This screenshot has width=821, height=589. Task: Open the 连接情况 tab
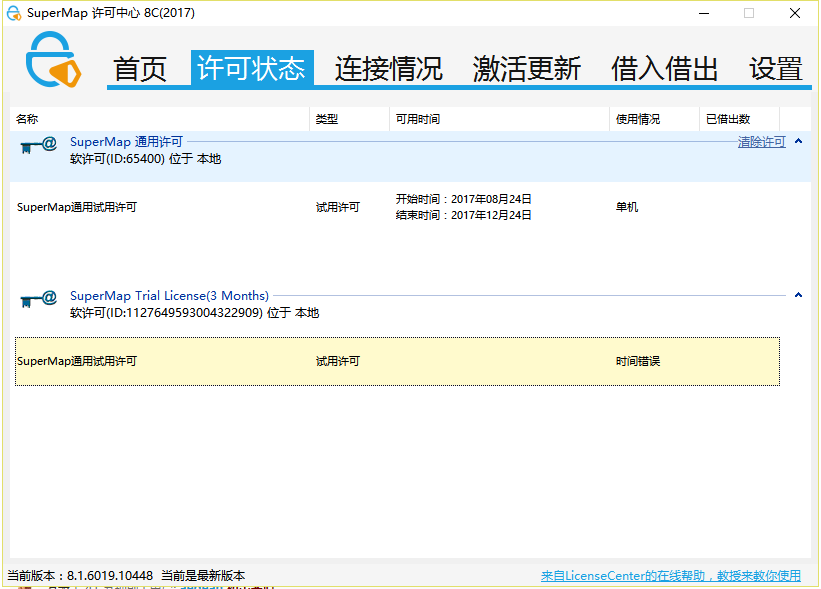pyautogui.click(x=389, y=69)
